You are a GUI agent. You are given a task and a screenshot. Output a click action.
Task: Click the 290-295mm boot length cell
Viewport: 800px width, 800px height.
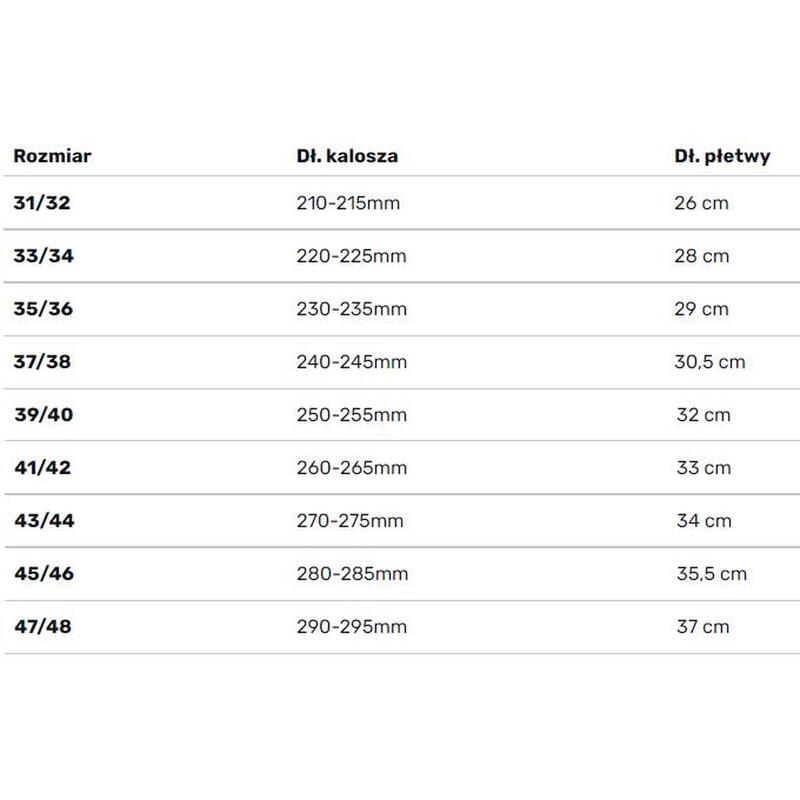(x=352, y=627)
